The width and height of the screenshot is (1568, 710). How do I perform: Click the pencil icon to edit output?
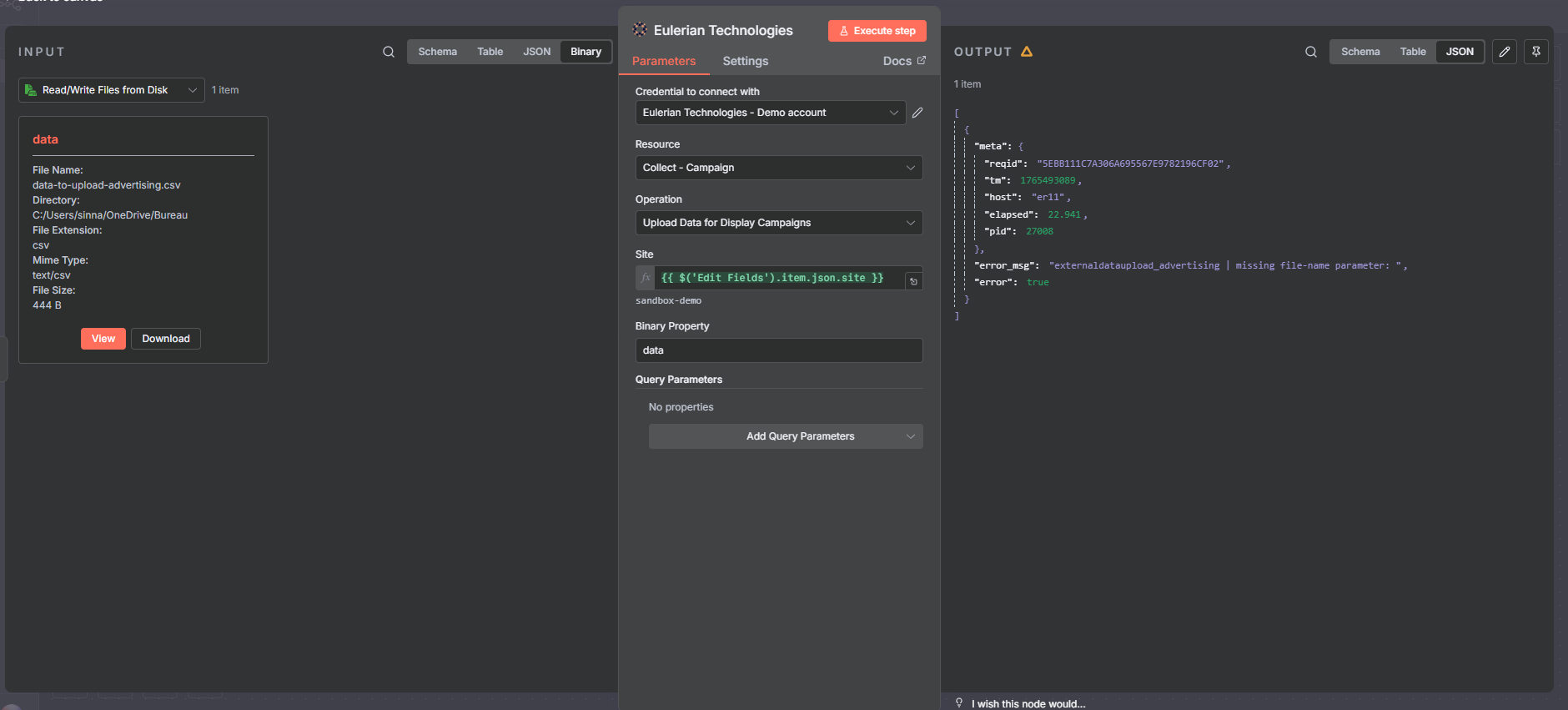pyautogui.click(x=1504, y=52)
